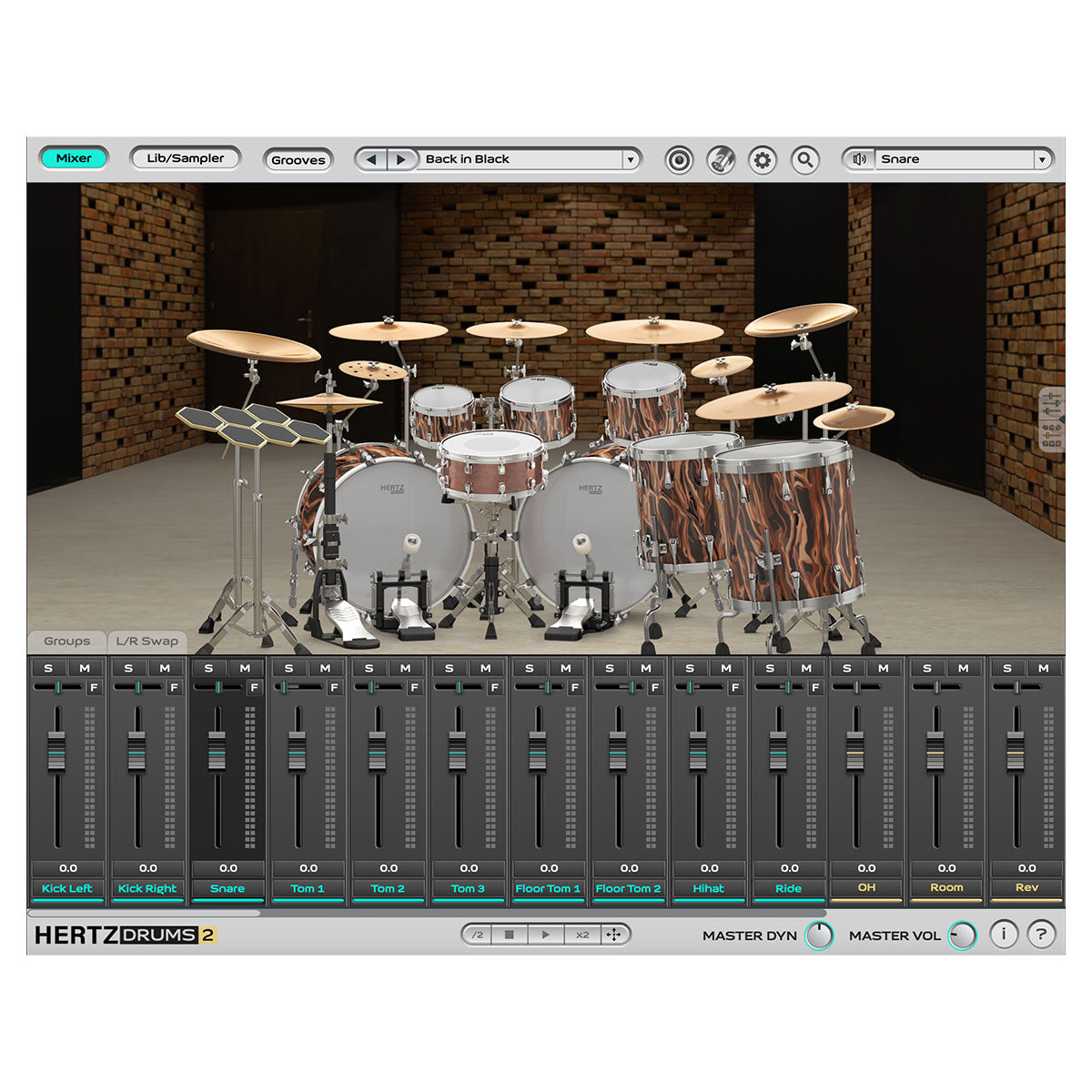Viewport: 1092px width, 1092px height.
Task: Go to the previous preset with the left arrow
Action: (370, 159)
